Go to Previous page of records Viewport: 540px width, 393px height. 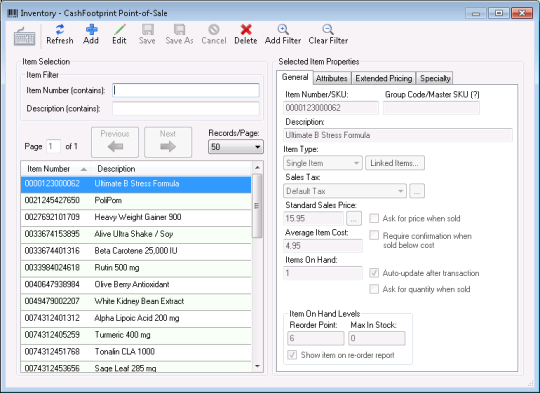pyautogui.click(x=115, y=142)
